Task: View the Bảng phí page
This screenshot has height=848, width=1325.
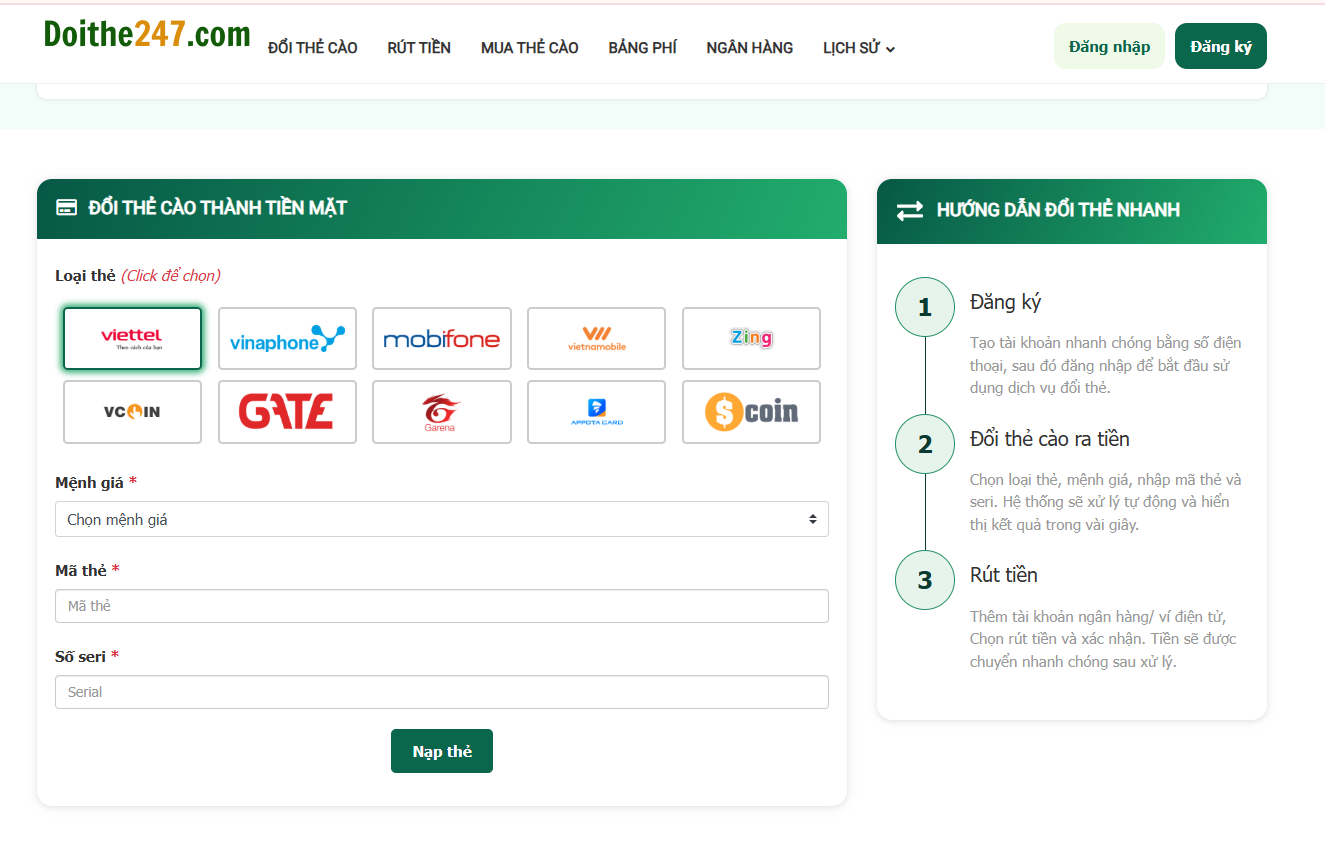Action: point(642,48)
